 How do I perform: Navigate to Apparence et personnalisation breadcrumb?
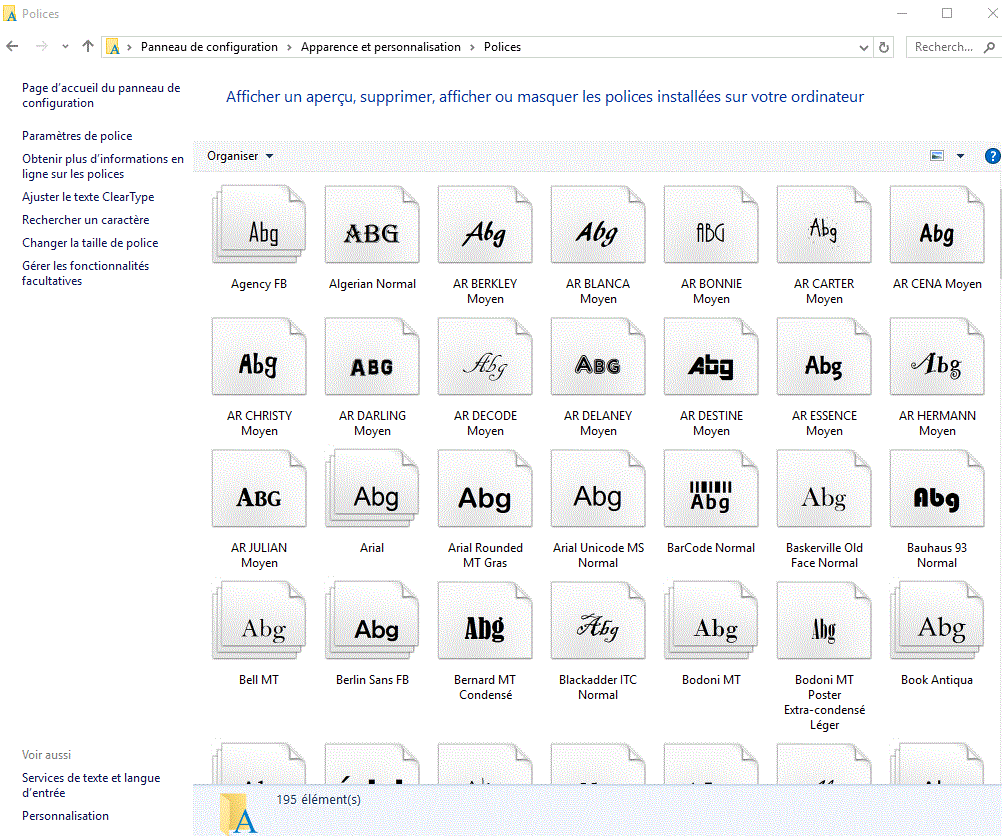[x=381, y=47]
